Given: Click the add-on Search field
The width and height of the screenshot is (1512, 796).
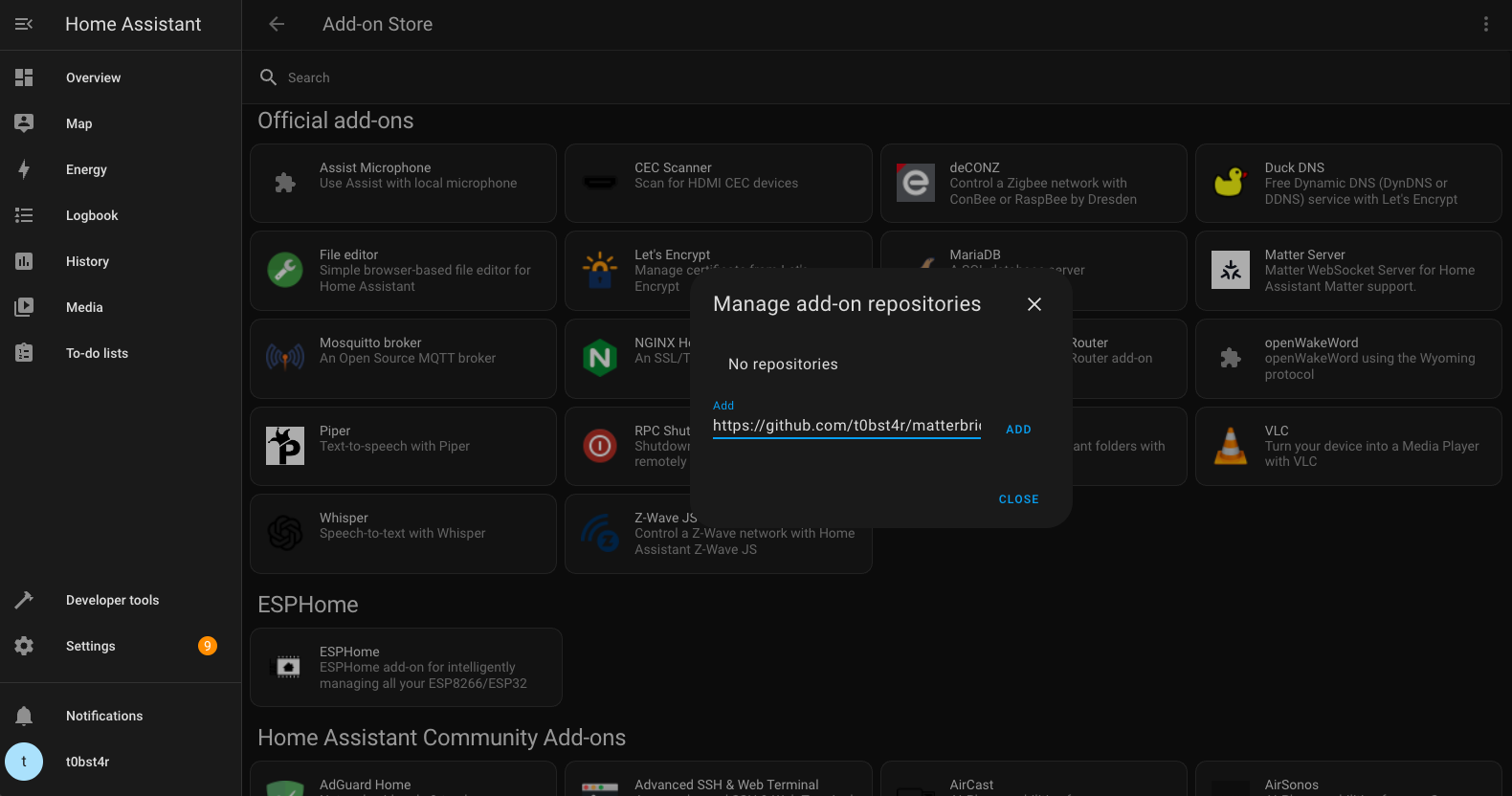Looking at the screenshot, I should pos(877,77).
